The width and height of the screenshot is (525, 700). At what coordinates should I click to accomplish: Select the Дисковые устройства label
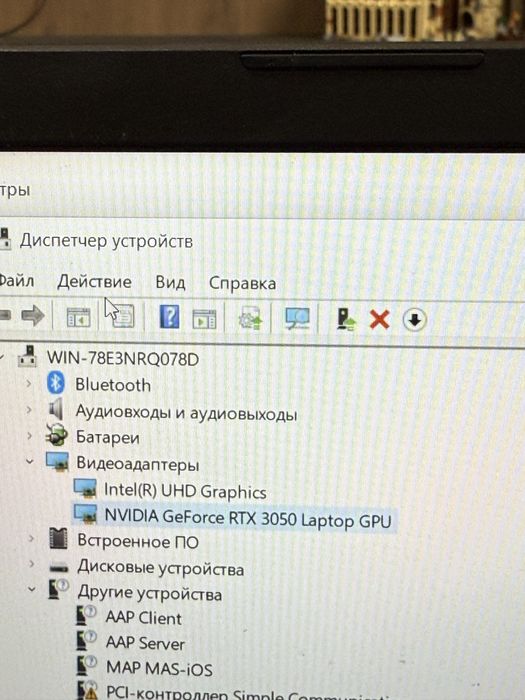161,567
